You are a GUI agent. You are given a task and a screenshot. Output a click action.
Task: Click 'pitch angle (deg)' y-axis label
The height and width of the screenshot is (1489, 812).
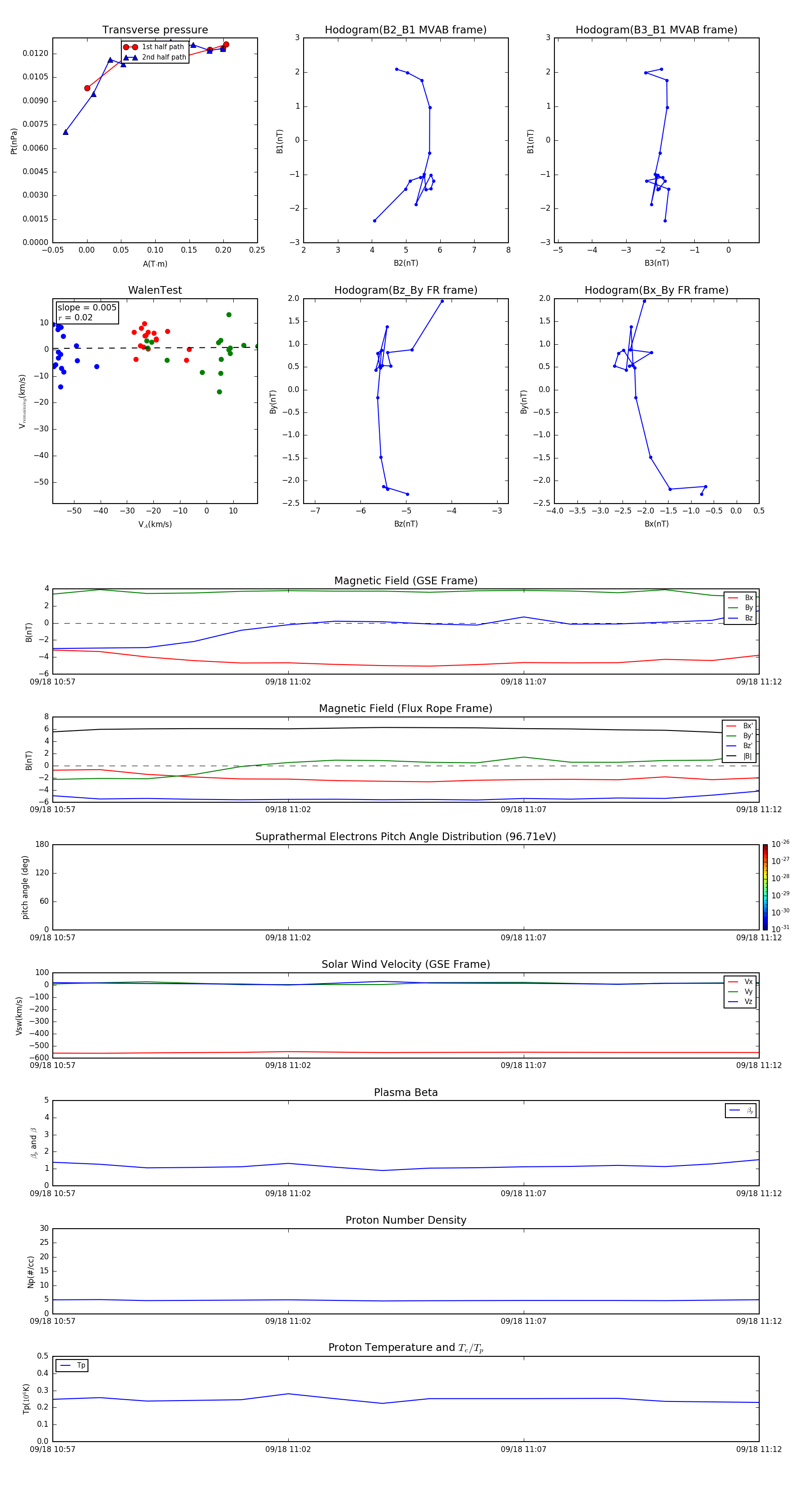(25, 887)
